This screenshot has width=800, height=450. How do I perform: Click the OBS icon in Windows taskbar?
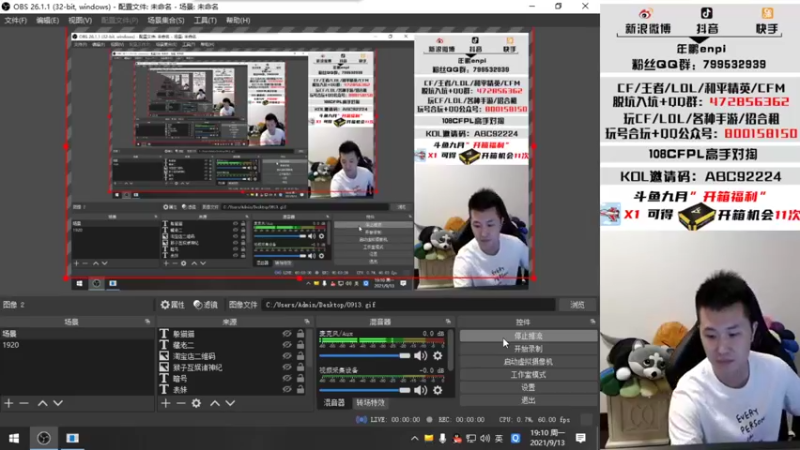tap(44, 438)
